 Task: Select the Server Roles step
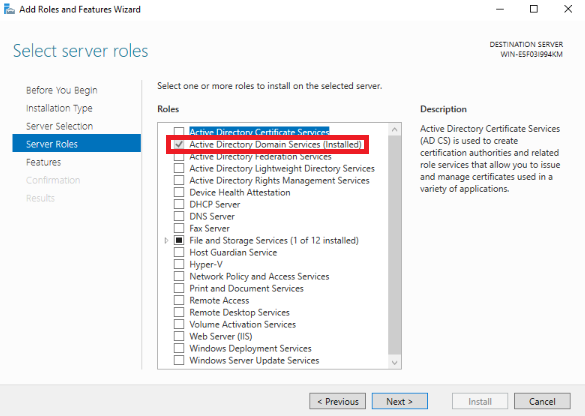(x=76, y=144)
